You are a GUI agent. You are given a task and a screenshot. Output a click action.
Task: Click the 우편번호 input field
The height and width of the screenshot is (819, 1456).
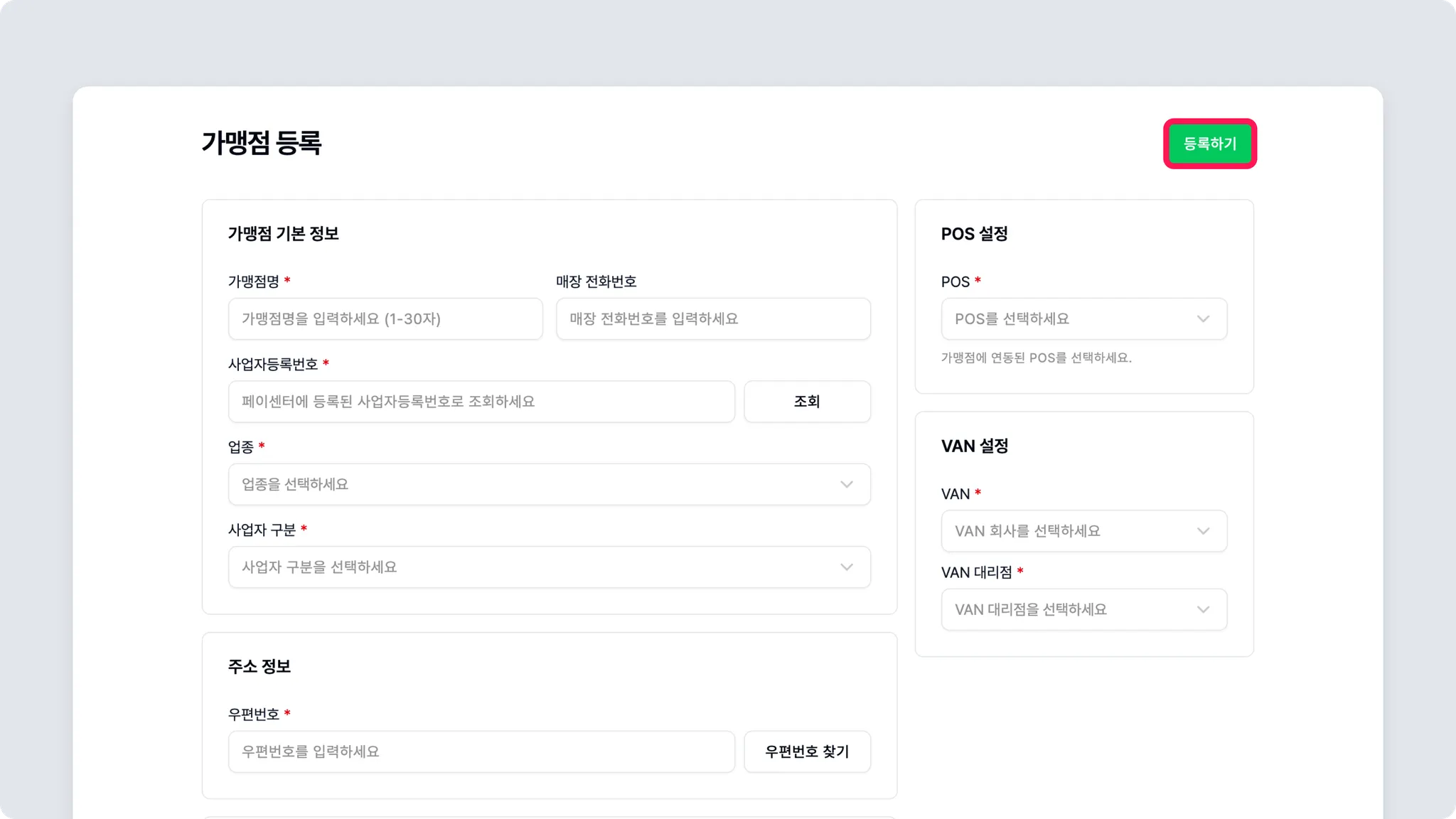[481, 751]
